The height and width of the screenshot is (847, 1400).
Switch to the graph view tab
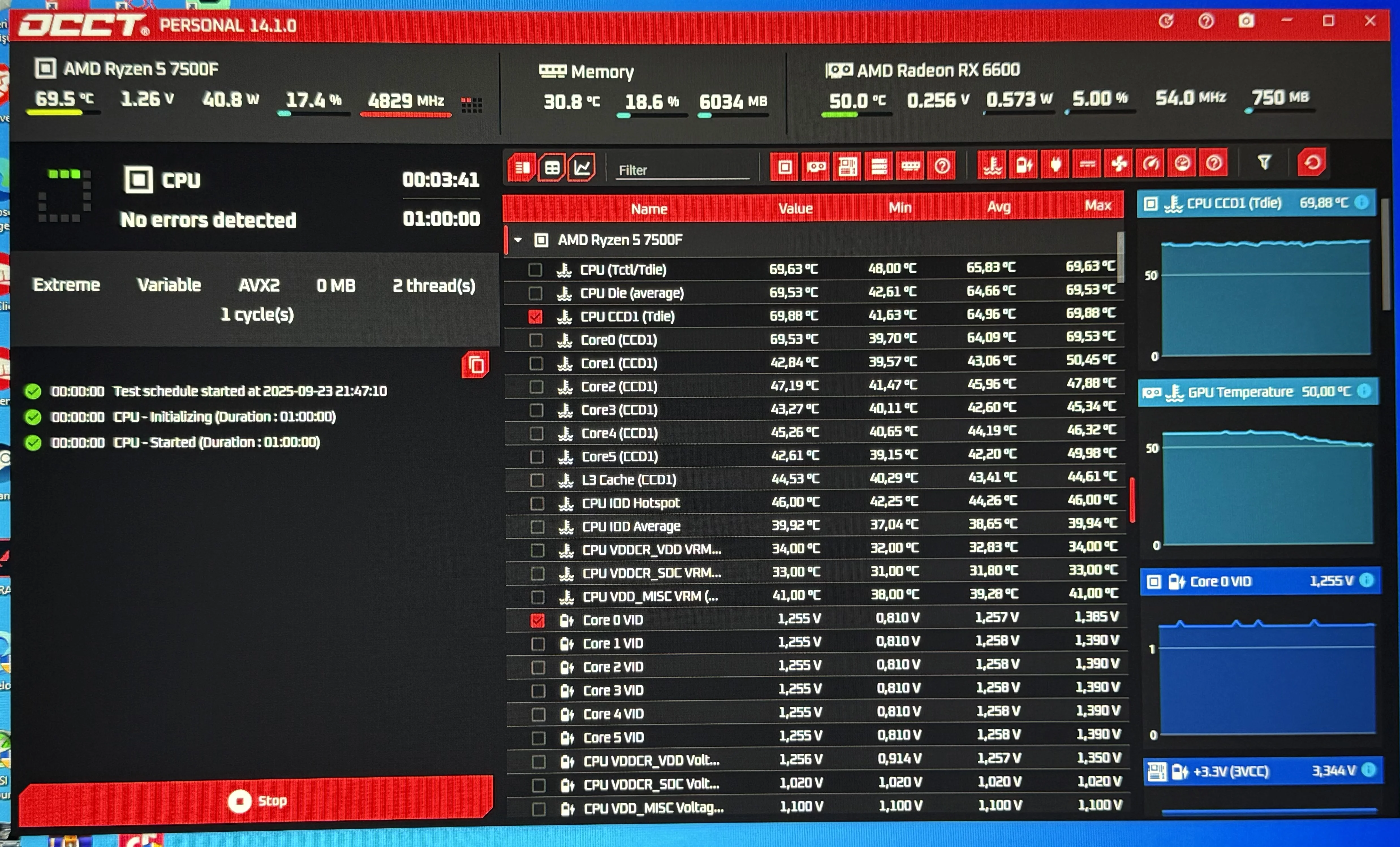pyautogui.click(x=582, y=168)
